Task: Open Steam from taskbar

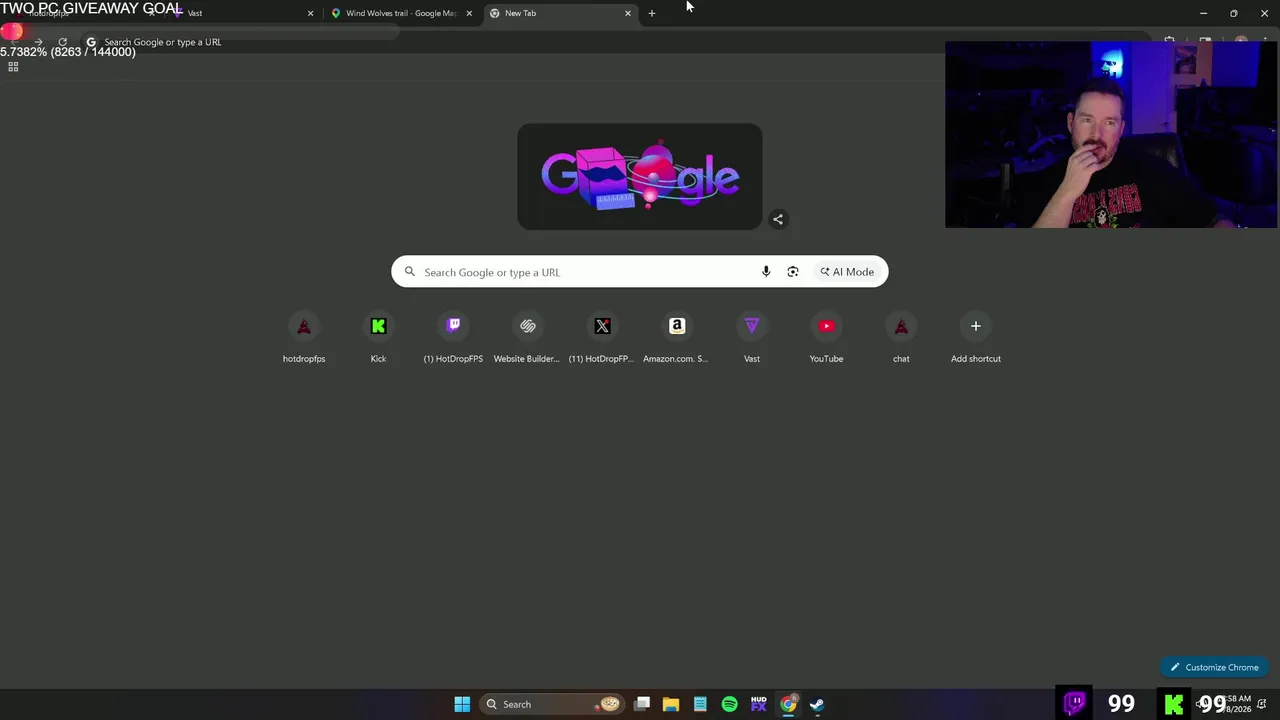Action: [817, 704]
